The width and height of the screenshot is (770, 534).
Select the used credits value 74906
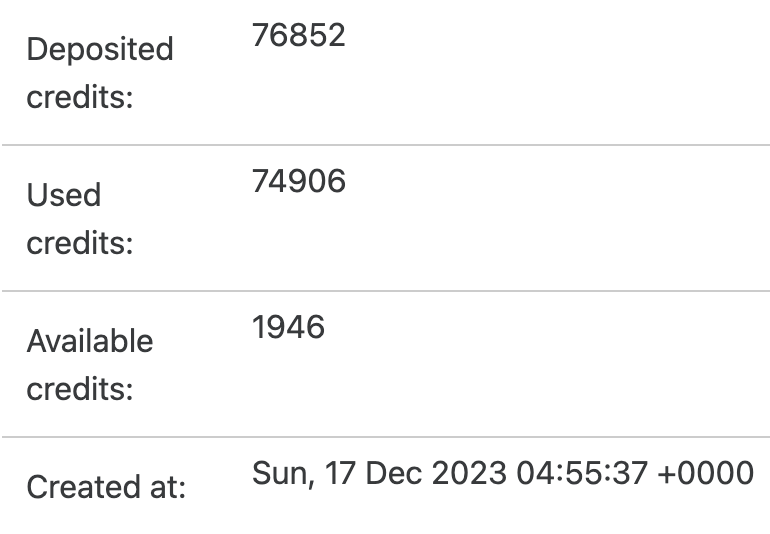299,181
